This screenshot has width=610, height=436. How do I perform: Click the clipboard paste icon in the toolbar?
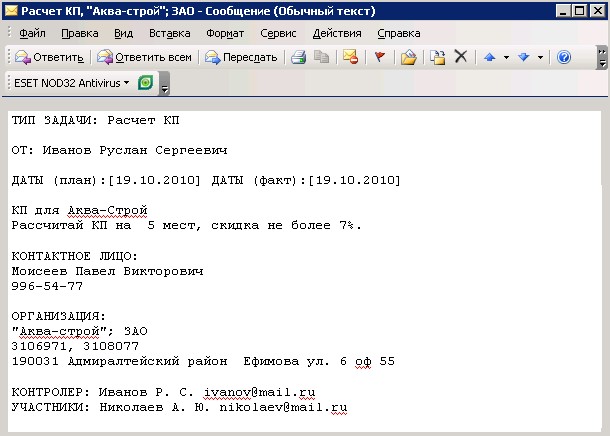(x=437, y=58)
